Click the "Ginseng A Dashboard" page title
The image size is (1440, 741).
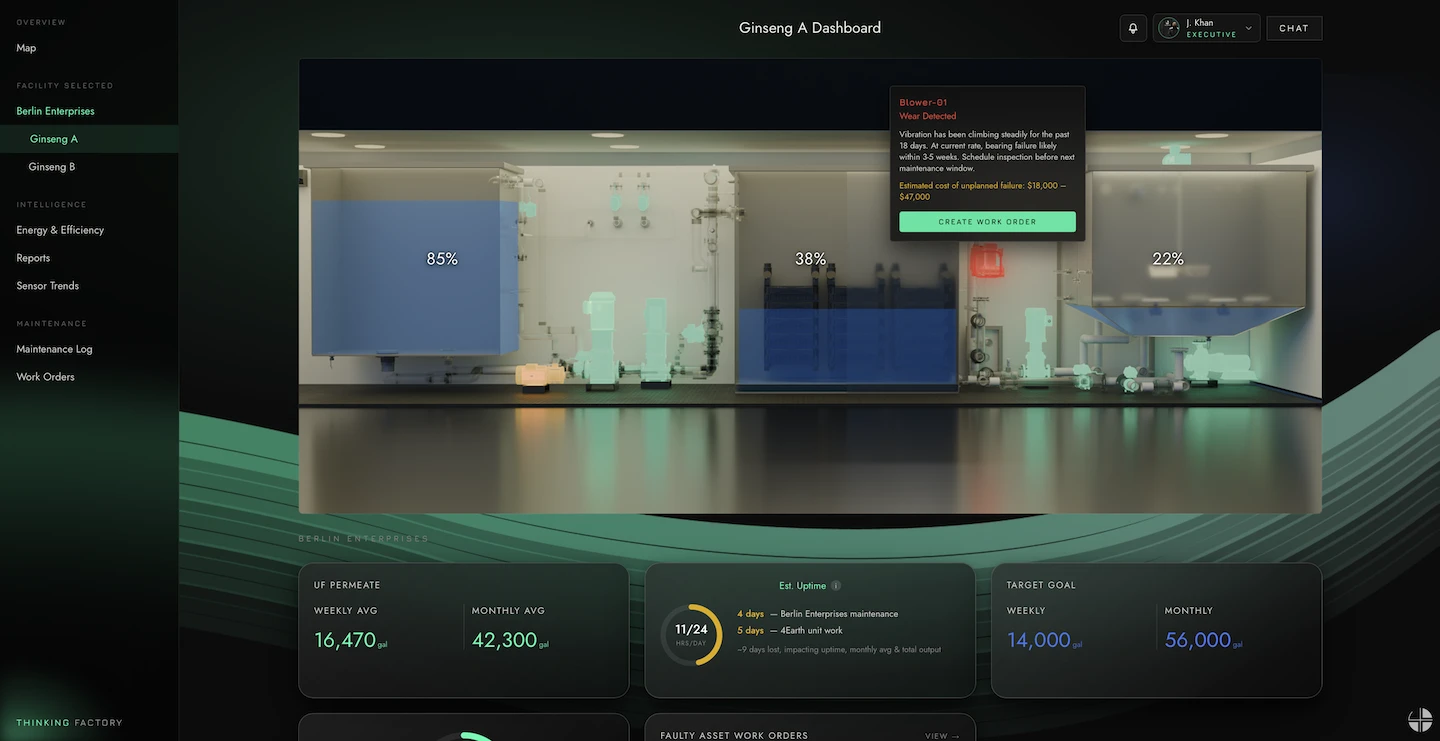coord(810,28)
